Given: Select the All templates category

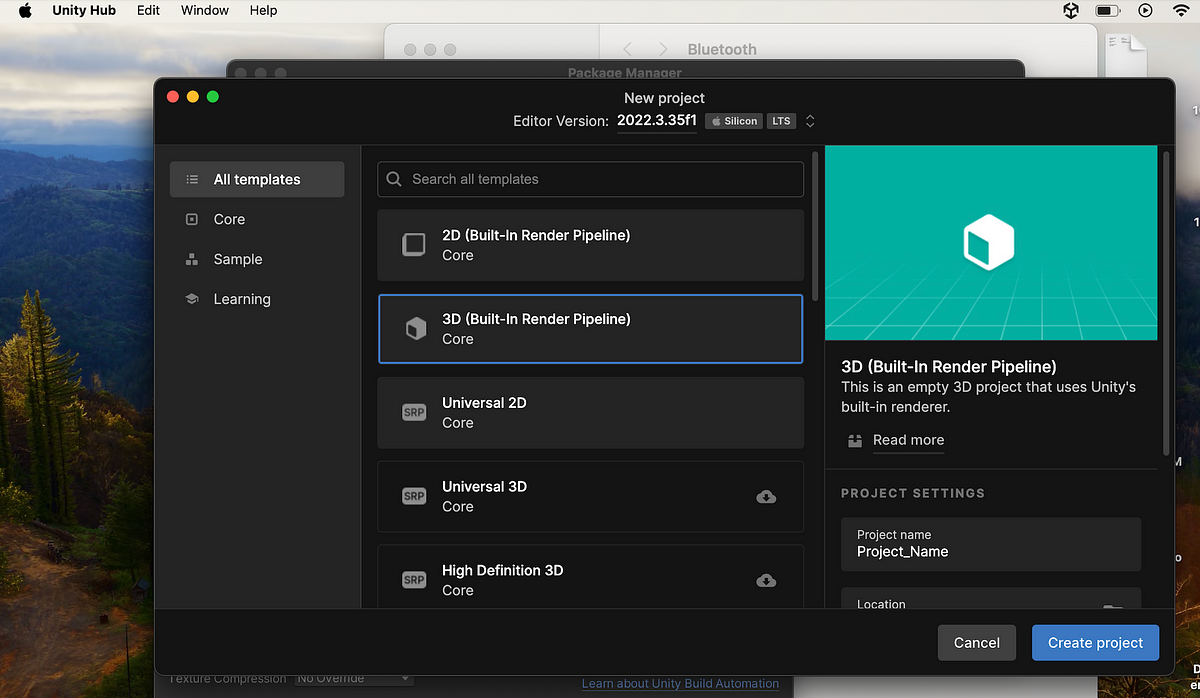Looking at the screenshot, I should click(257, 180).
